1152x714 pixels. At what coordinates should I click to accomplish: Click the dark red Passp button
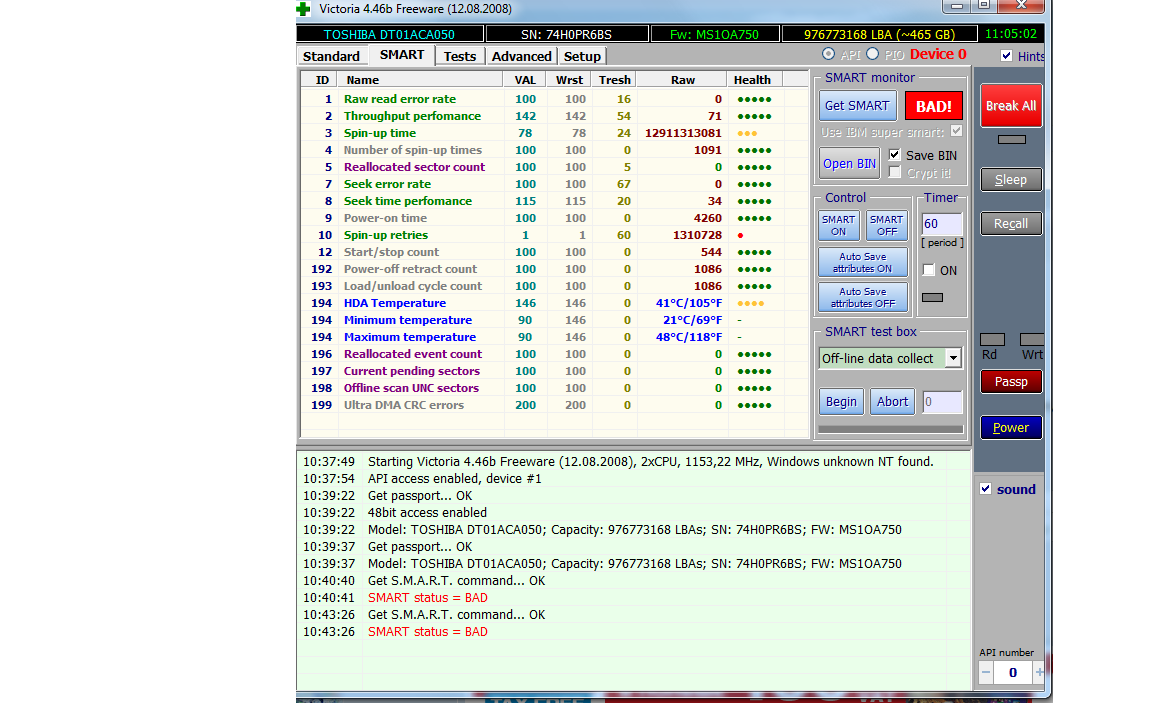(1010, 381)
